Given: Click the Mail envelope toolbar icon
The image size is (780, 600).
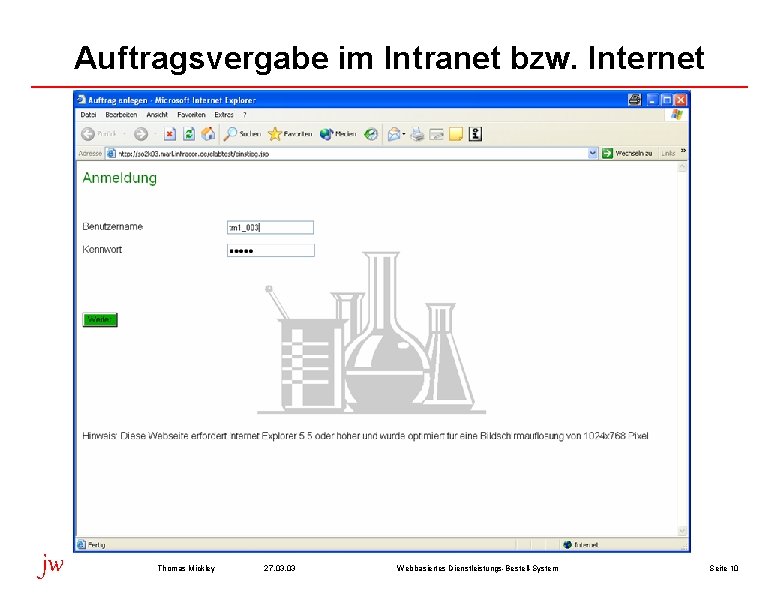Looking at the screenshot, I should tap(393, 134).
